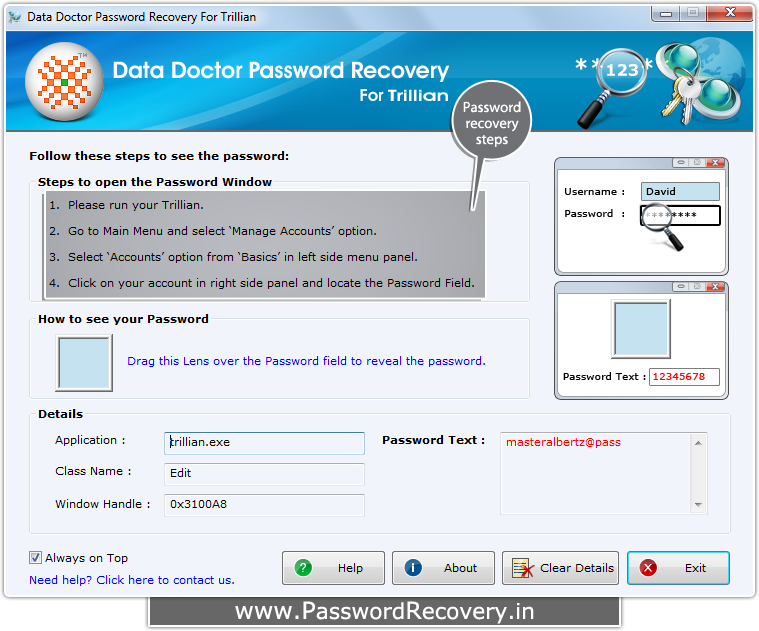759x631 pixels.
Task: Click step 4 'locate the Password Field' text
Action: (261, 283)
